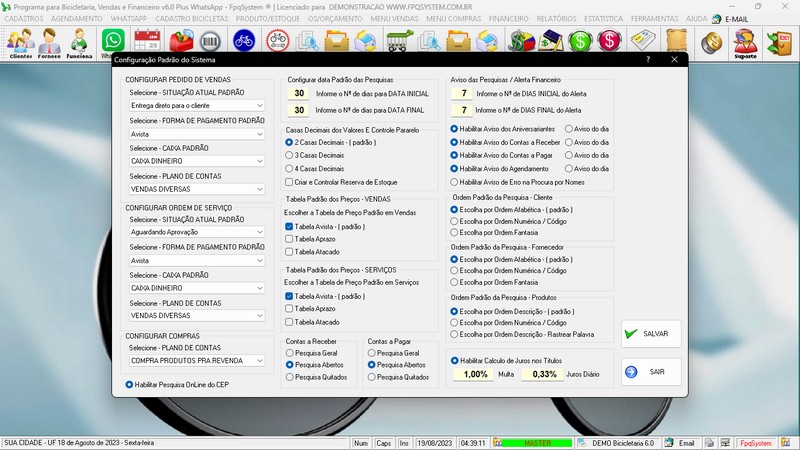Open the AJUDA menu
The height and width of the screenshot is (450, 800).
pos(696,19)
